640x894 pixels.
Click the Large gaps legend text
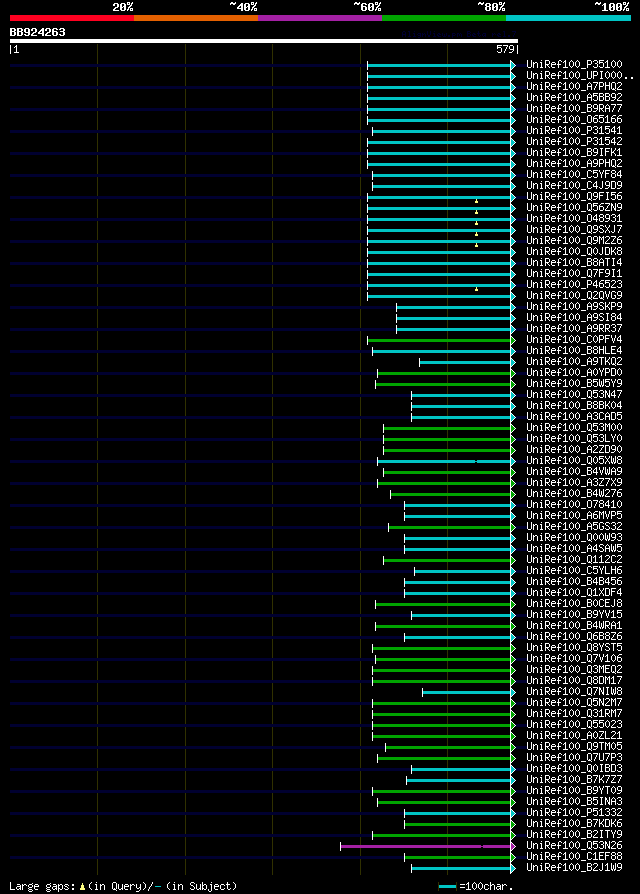click(42, 887)
